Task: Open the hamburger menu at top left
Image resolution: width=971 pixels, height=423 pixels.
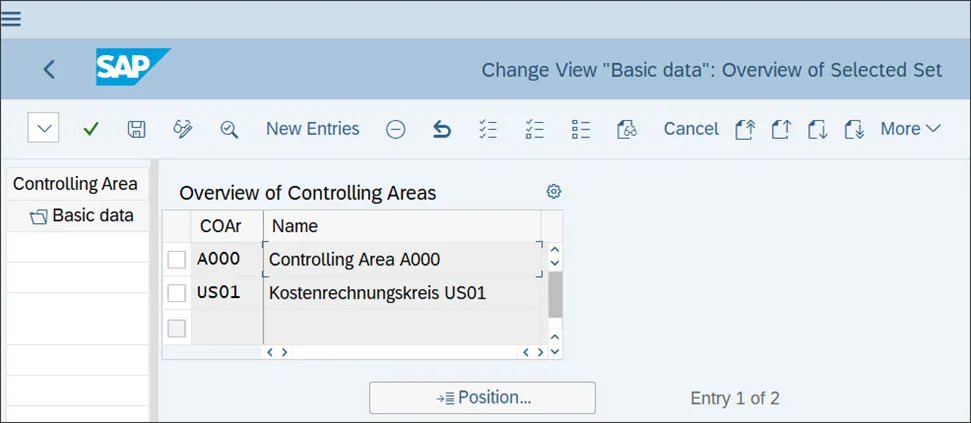Action: click(12, 19)
